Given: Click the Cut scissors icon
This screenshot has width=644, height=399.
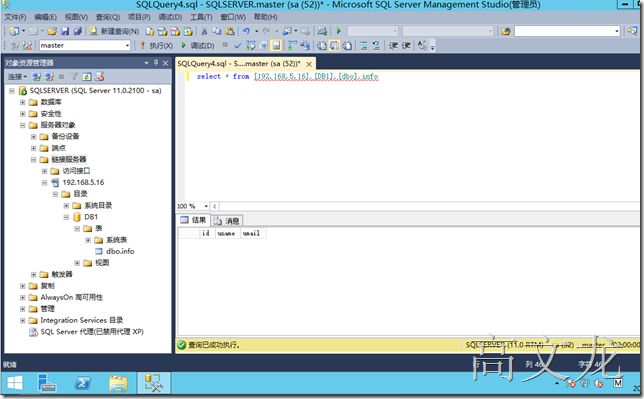Looking at the screenshot, I should tap(204, 31).
